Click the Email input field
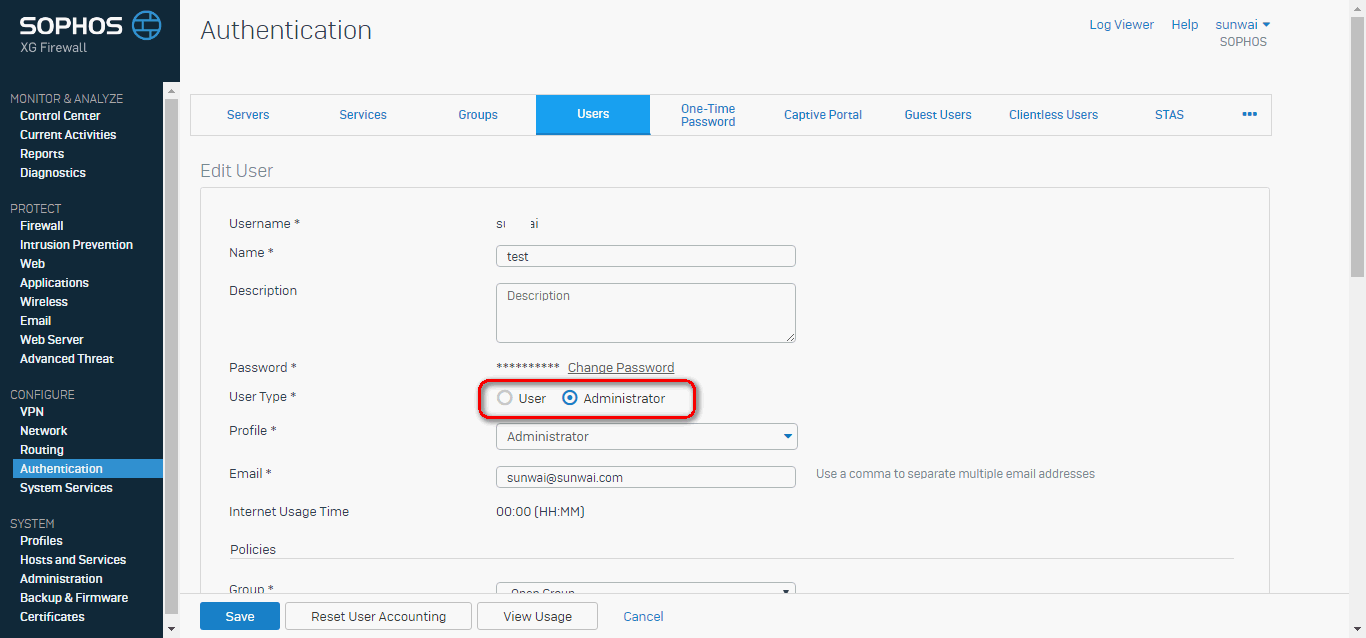1366x638 pixels. (646, 477)
